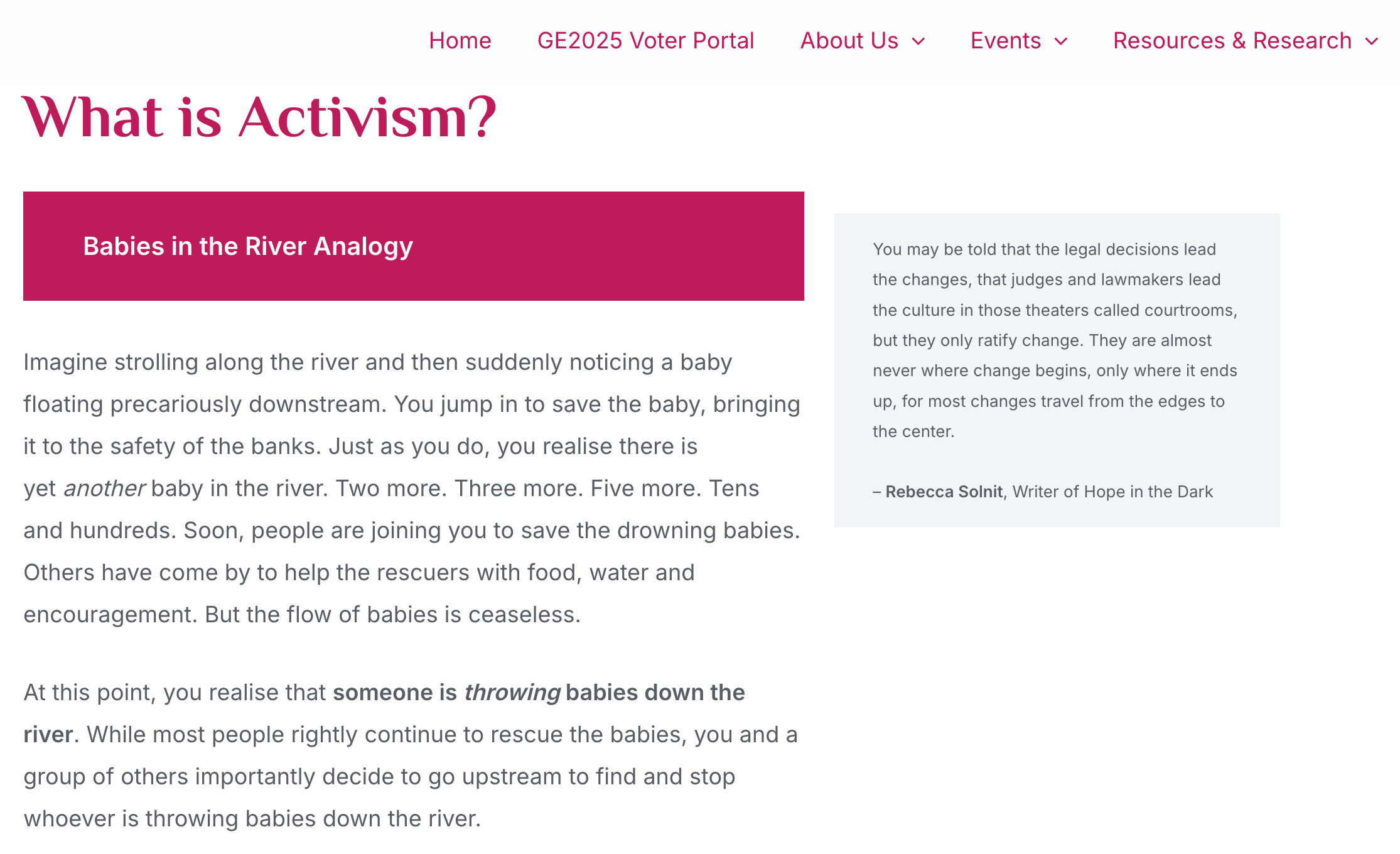1400x854 pixels.
Task: Click the Home navigation link
Action: [x=460, y=41]
